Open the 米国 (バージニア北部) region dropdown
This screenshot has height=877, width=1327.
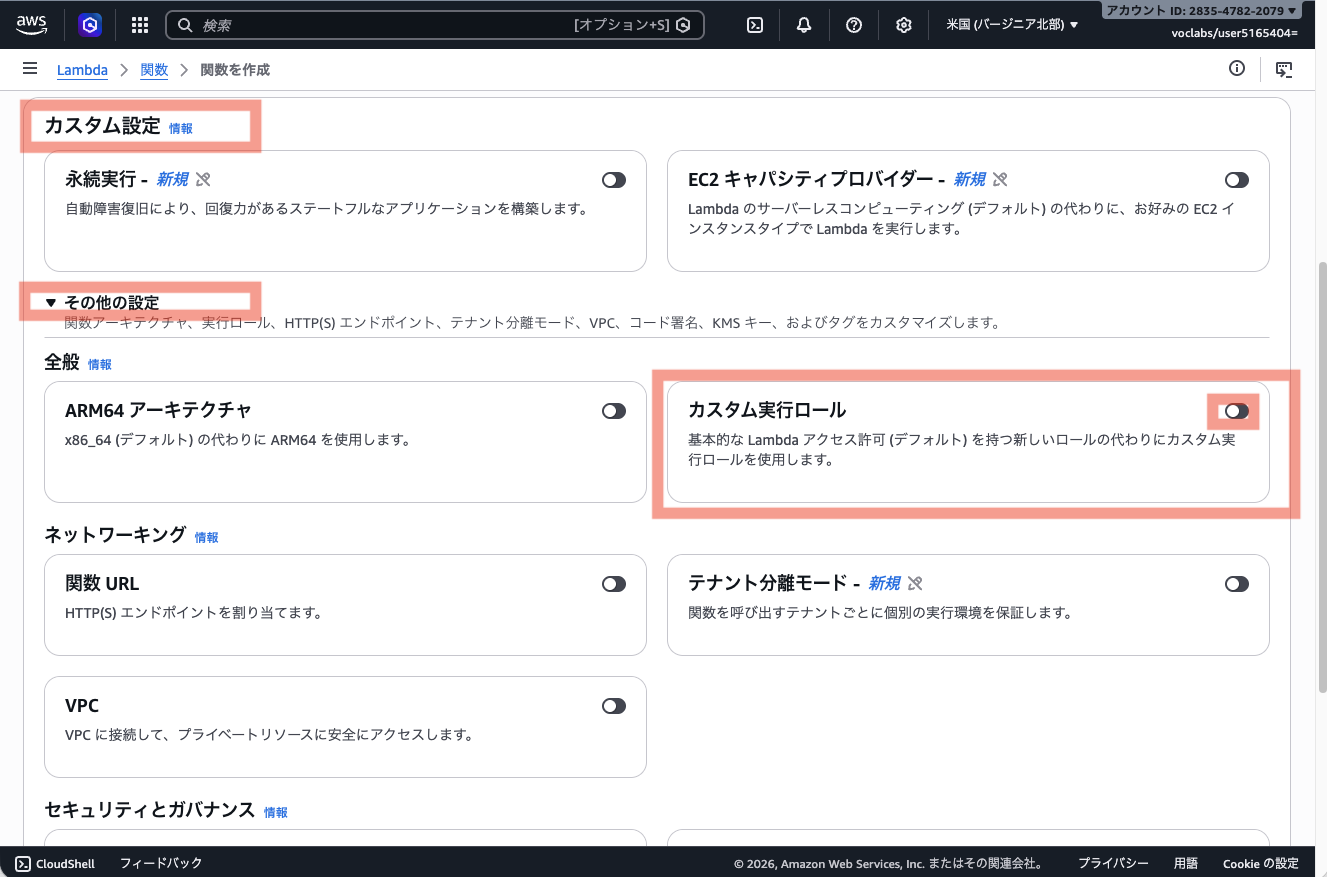[x=1012, y=25]
